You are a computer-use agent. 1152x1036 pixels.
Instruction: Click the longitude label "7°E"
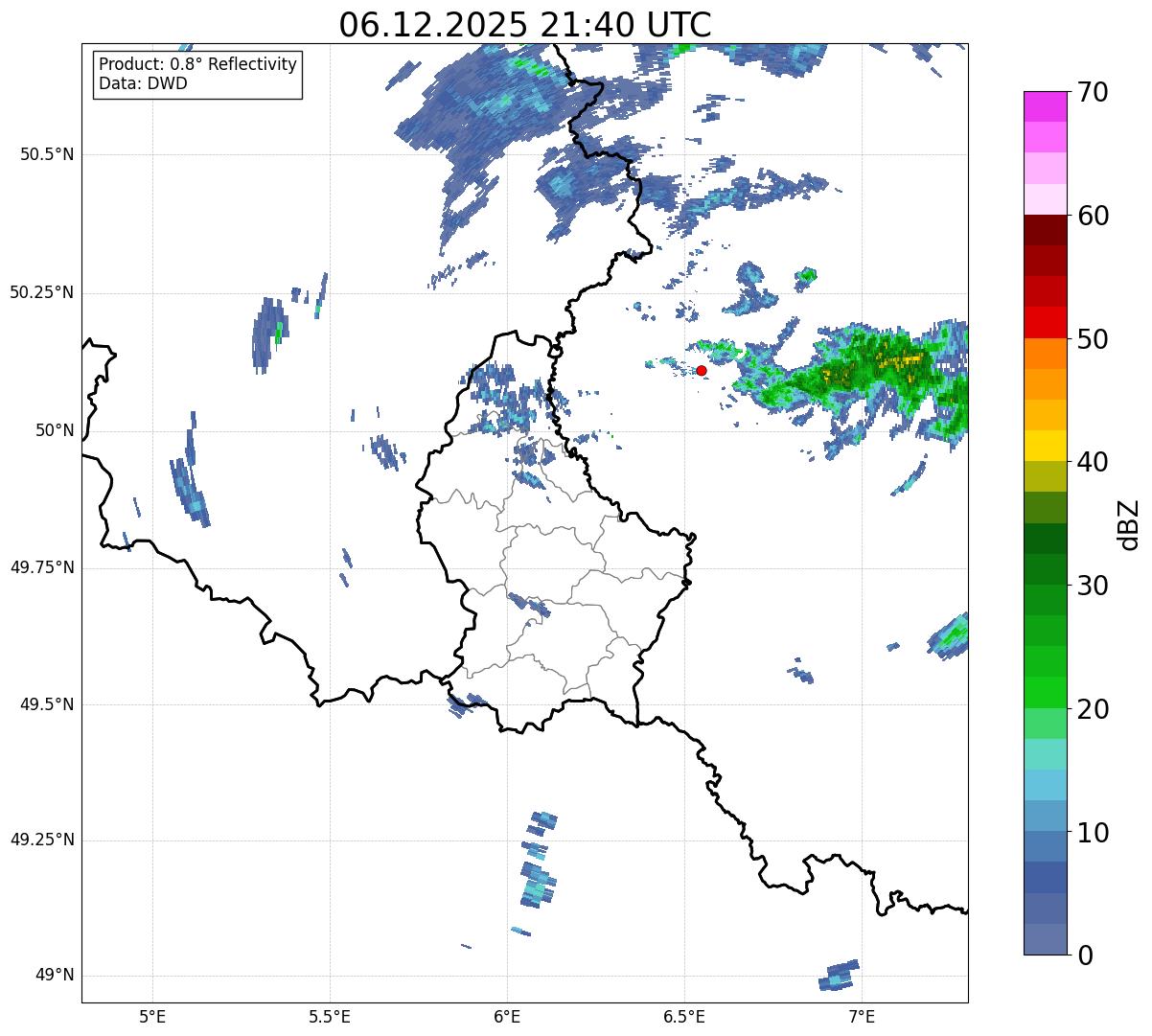[862, 1016]
